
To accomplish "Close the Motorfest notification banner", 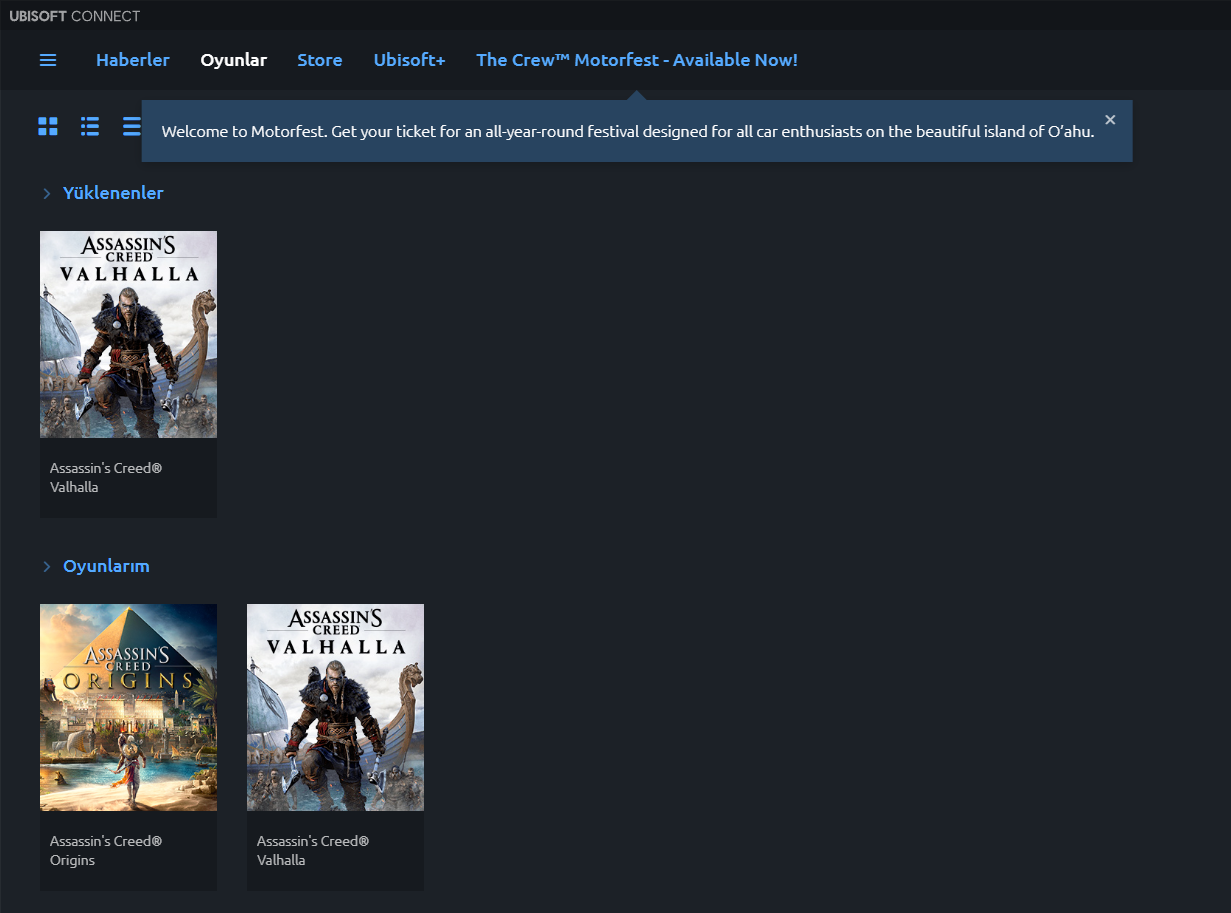I will click(x=1110, y=120).
